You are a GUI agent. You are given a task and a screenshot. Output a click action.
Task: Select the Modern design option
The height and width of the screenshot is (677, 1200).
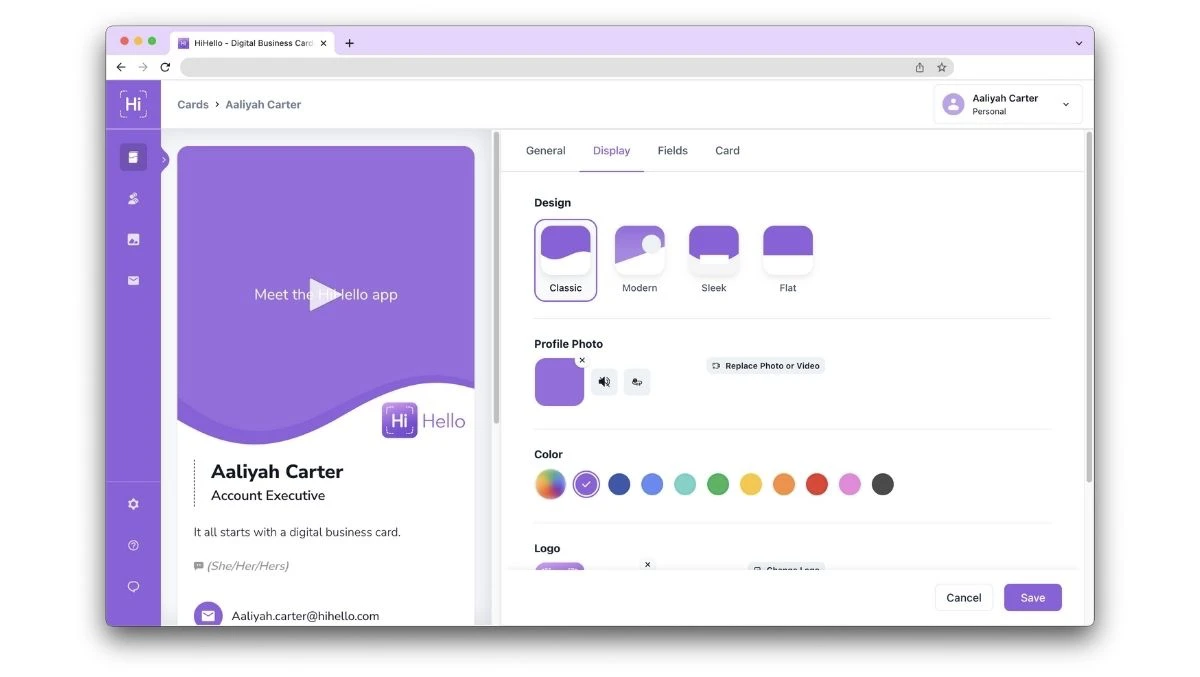(639, 248)
